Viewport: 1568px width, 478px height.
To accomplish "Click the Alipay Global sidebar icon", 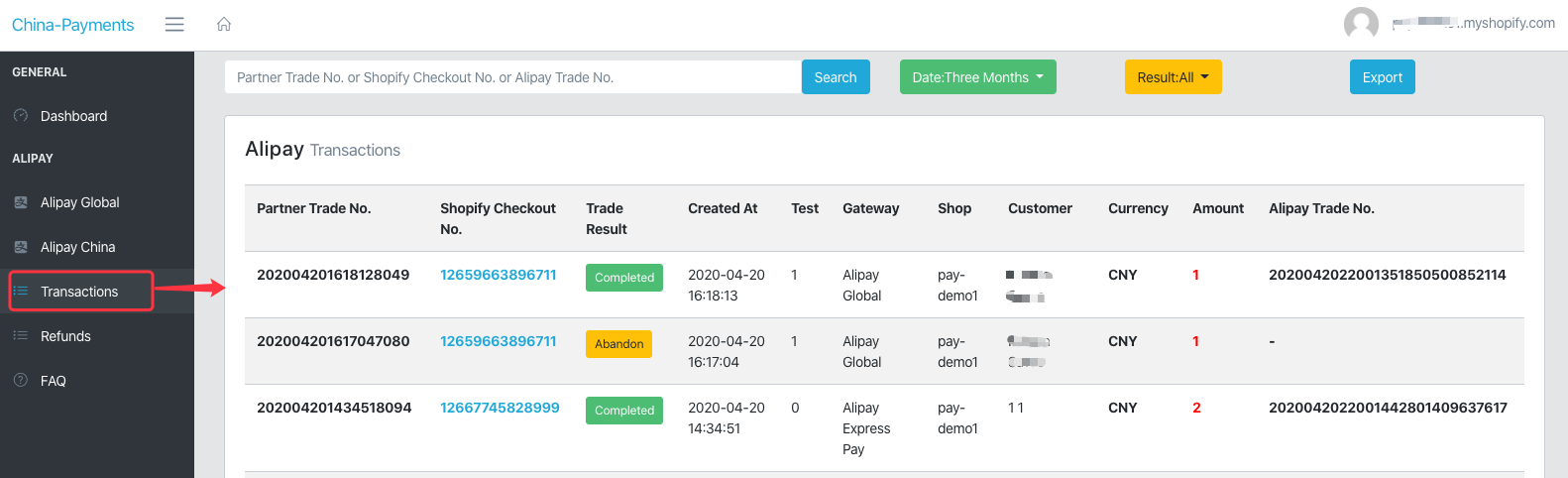I will [x=21, y=202].
